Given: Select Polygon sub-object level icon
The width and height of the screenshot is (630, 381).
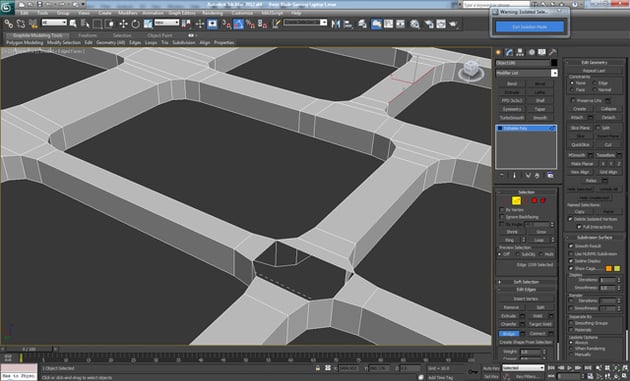Looking at the screenshot, I should pyautogui.click(x=534, y=201).
